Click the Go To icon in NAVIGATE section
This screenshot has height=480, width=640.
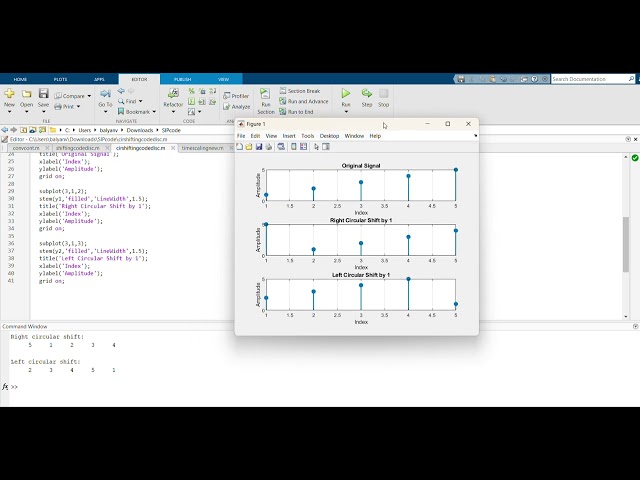(x=105, y=93)
